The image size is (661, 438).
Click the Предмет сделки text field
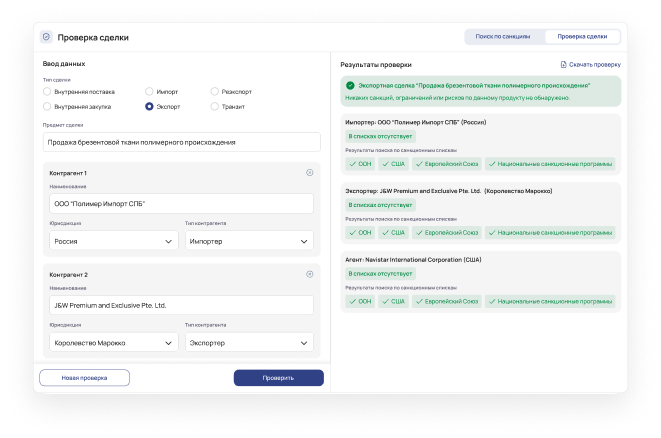click(180, 142)
